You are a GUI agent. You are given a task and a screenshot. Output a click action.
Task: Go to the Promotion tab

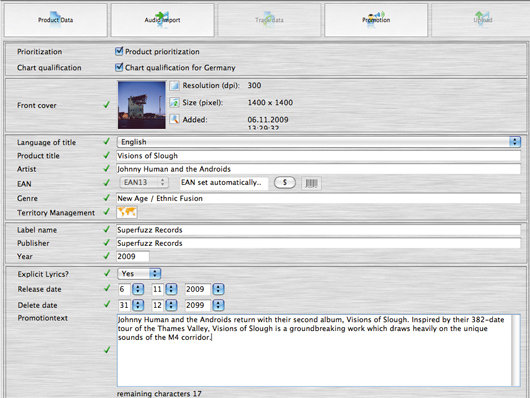click(376, 20)
